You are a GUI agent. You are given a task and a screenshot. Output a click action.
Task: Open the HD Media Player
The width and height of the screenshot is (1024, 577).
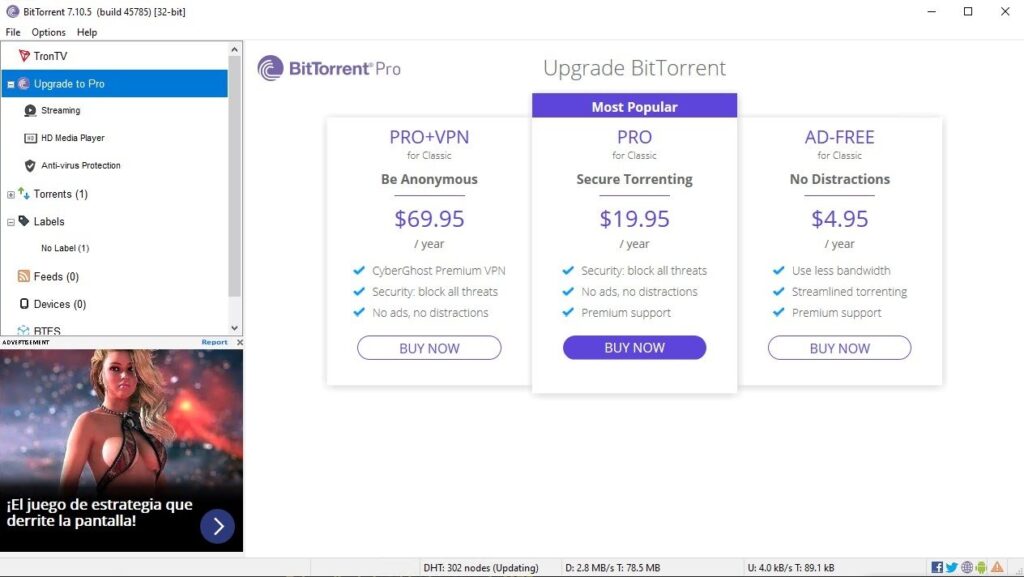(x=30, y=137)
